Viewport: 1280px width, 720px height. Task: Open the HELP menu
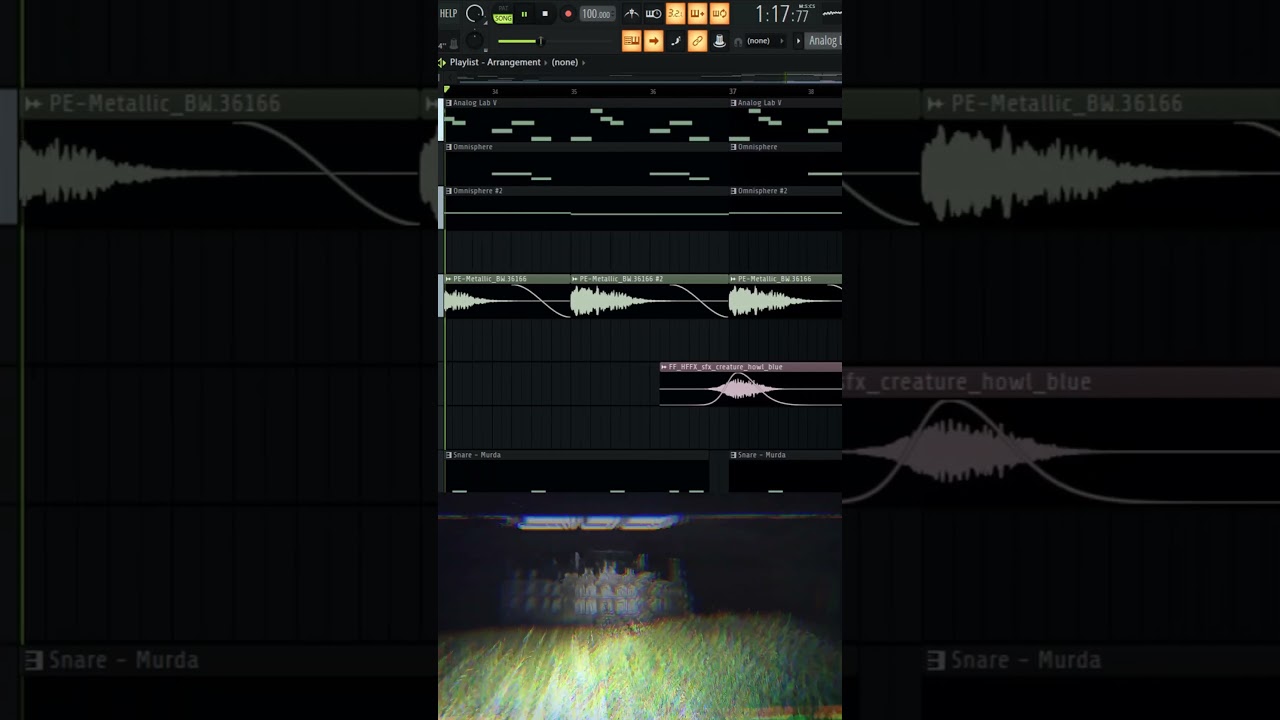(x=448, y=14)
